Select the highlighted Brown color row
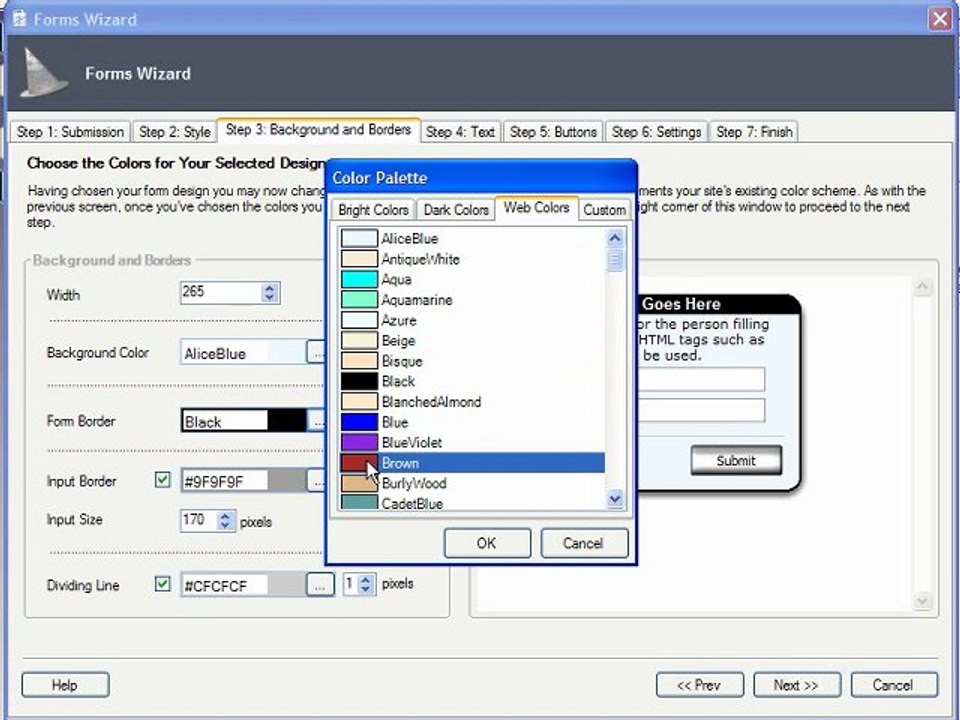Viewport: 960px width, 720px height. point(471,463)
